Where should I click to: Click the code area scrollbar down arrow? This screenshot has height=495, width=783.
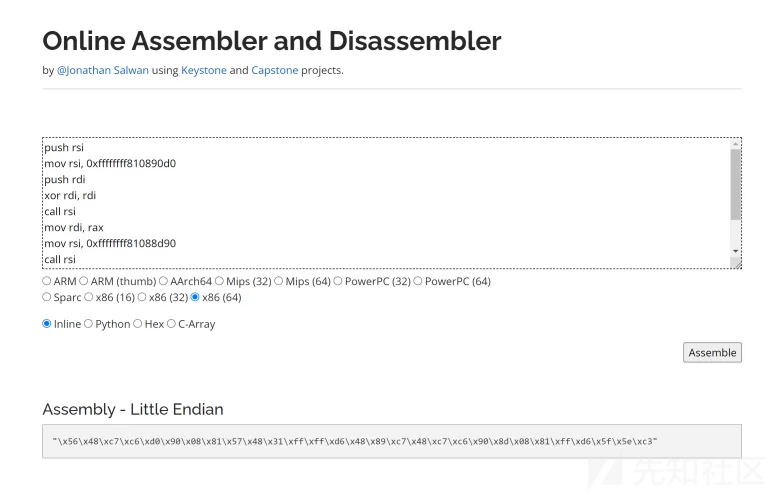pos(736,251)
